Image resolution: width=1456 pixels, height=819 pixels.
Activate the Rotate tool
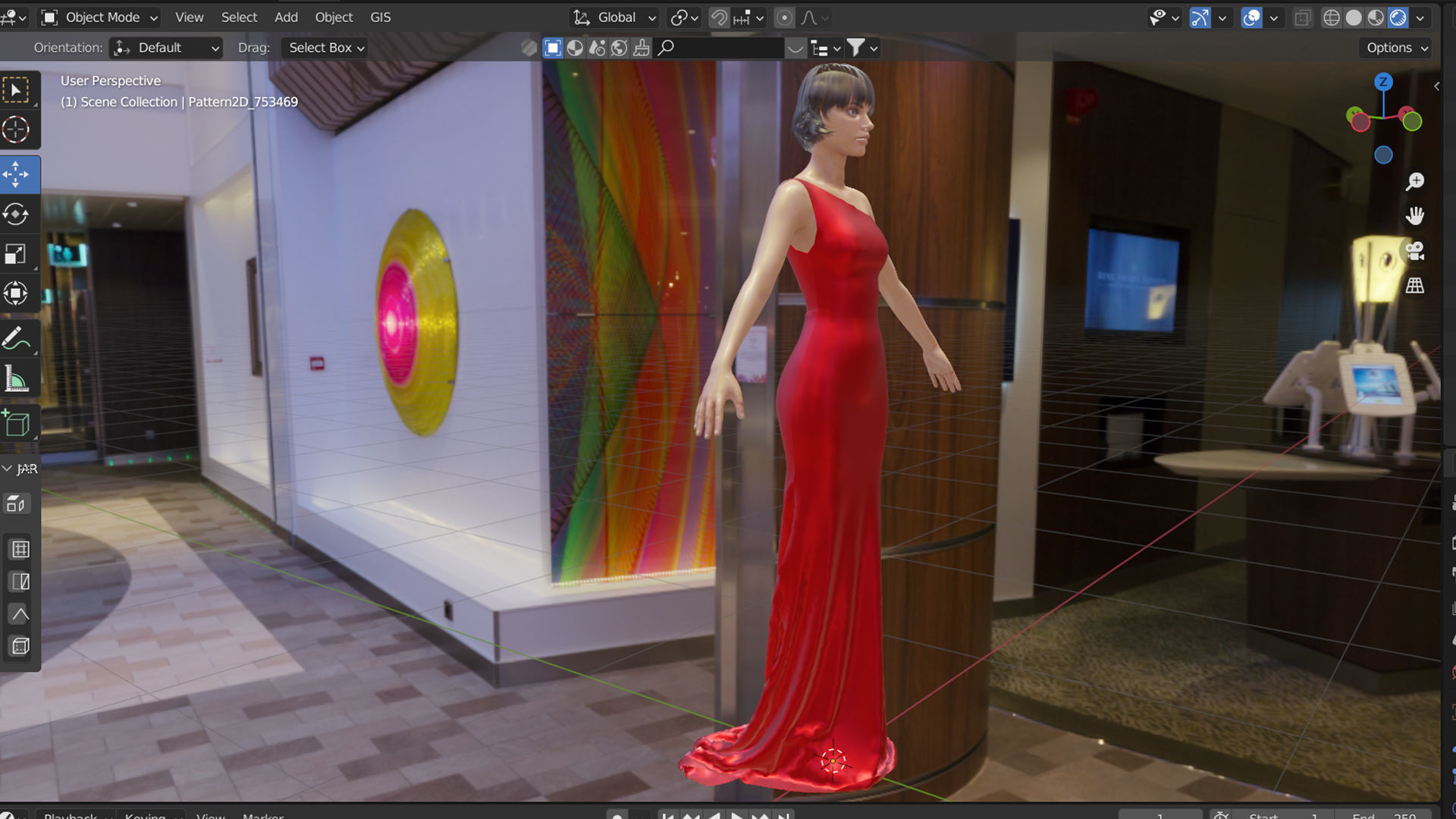coord(16,214)
